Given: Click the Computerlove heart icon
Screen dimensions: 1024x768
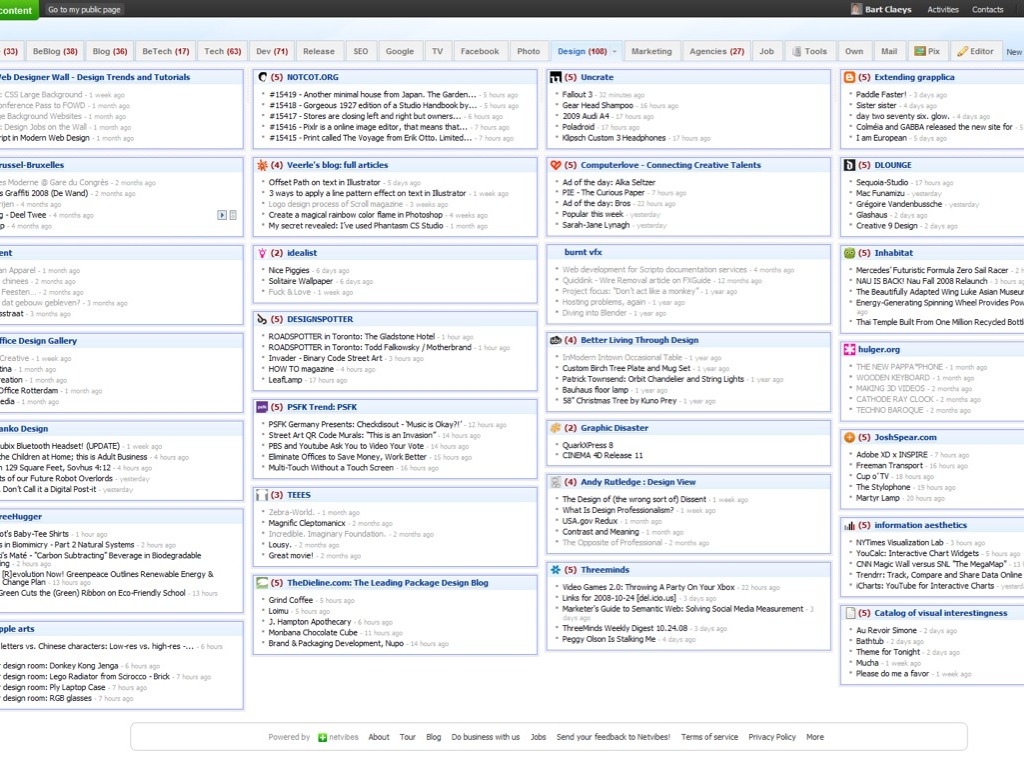Looking at the screenshot, I should pos(556,165).
